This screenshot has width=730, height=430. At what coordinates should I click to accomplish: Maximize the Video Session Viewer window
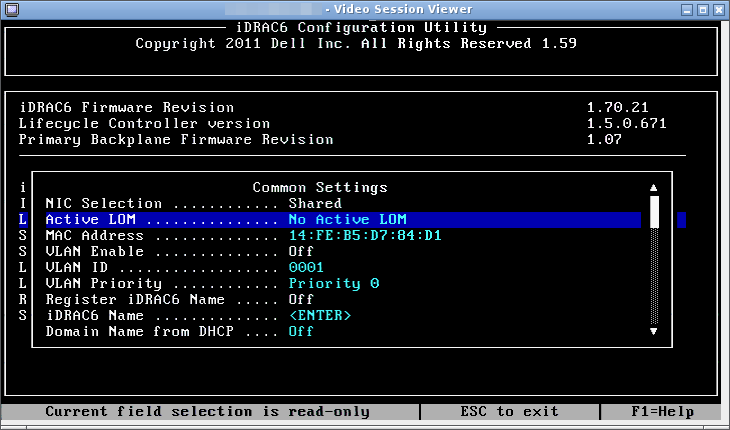[703, 10]
